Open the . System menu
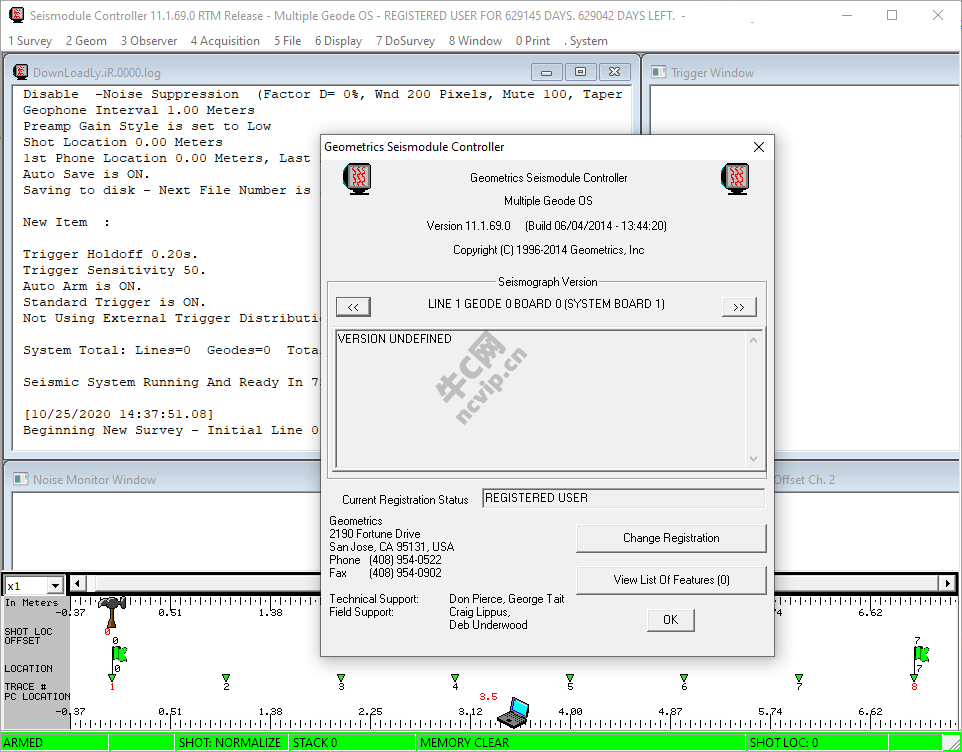 [586, 41]
